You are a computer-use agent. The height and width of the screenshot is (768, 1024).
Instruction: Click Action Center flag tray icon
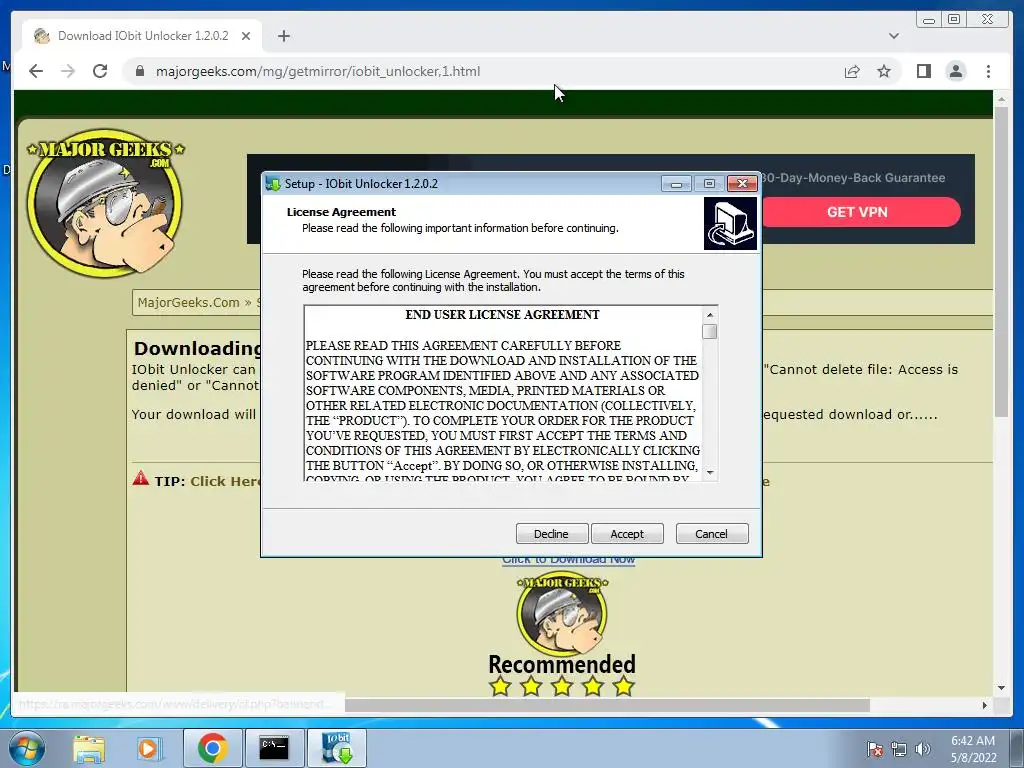(874, 749)
